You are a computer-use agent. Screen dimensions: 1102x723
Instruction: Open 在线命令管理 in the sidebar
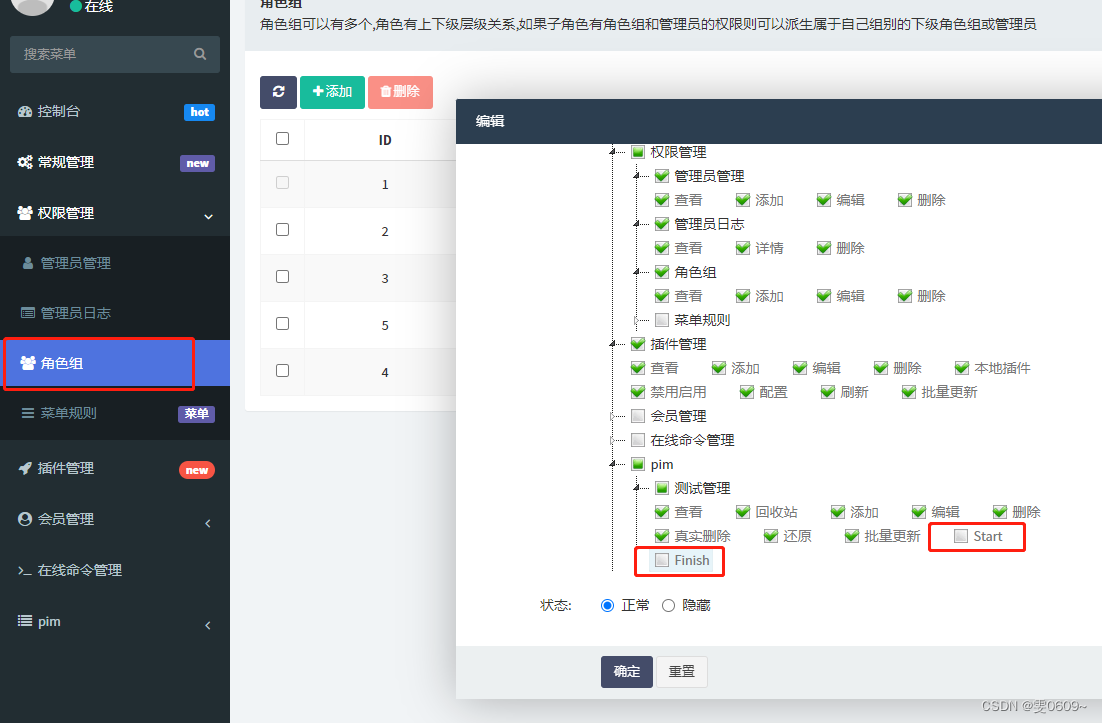115,571
